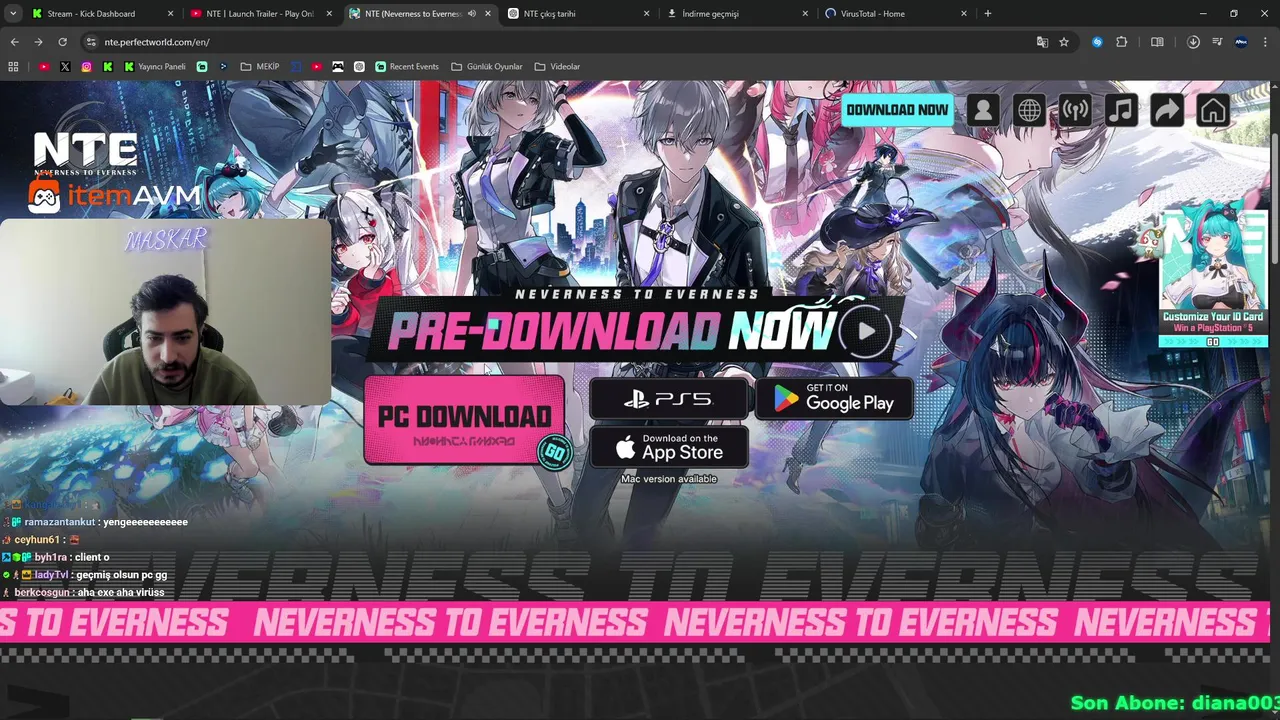Viewport: 1280px width, 720px height.
Task: Close the VirusTotal - Home tab
Action: pyautogui.click(x=964, y=14)
